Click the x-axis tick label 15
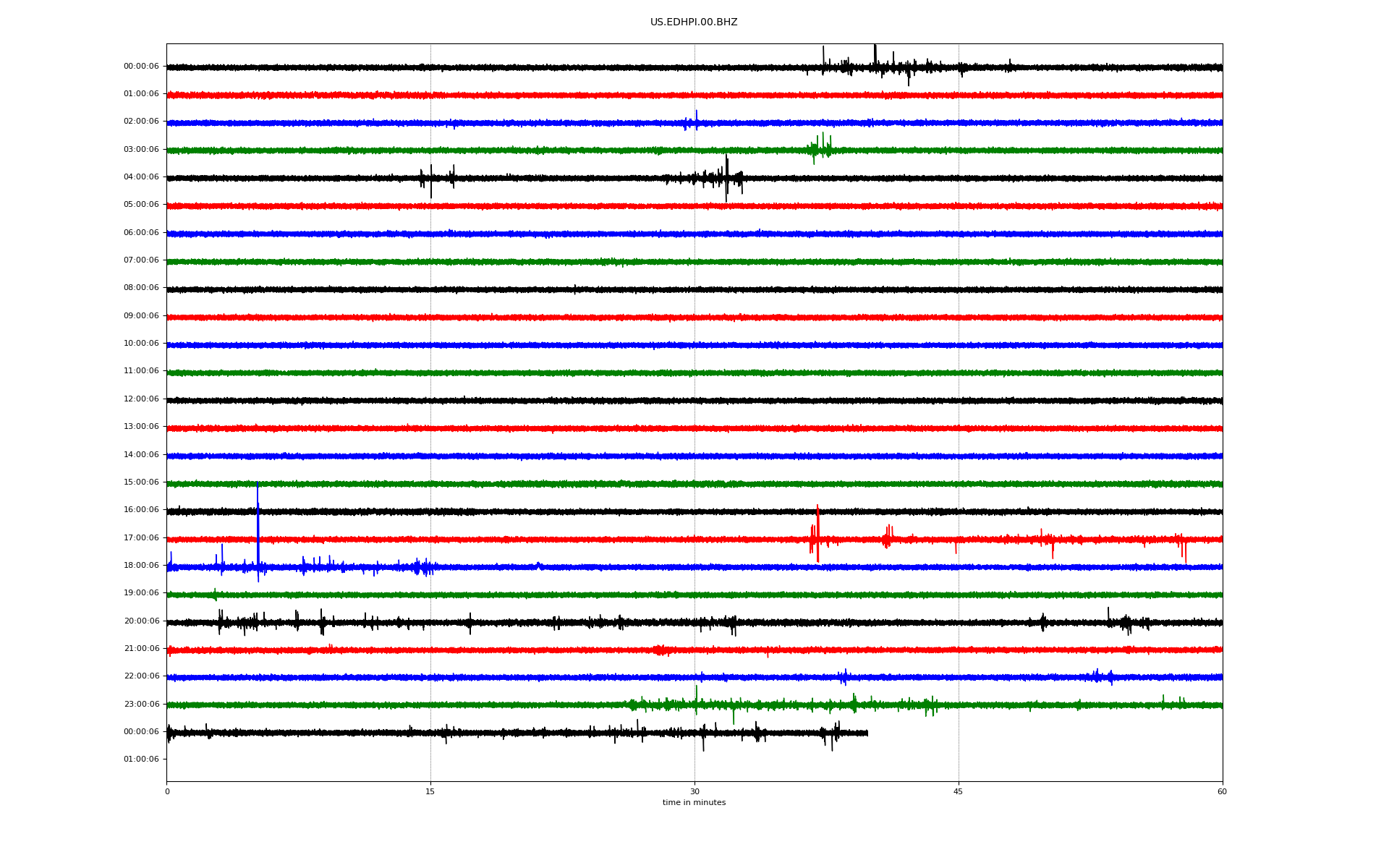 (x=430, y=791)
